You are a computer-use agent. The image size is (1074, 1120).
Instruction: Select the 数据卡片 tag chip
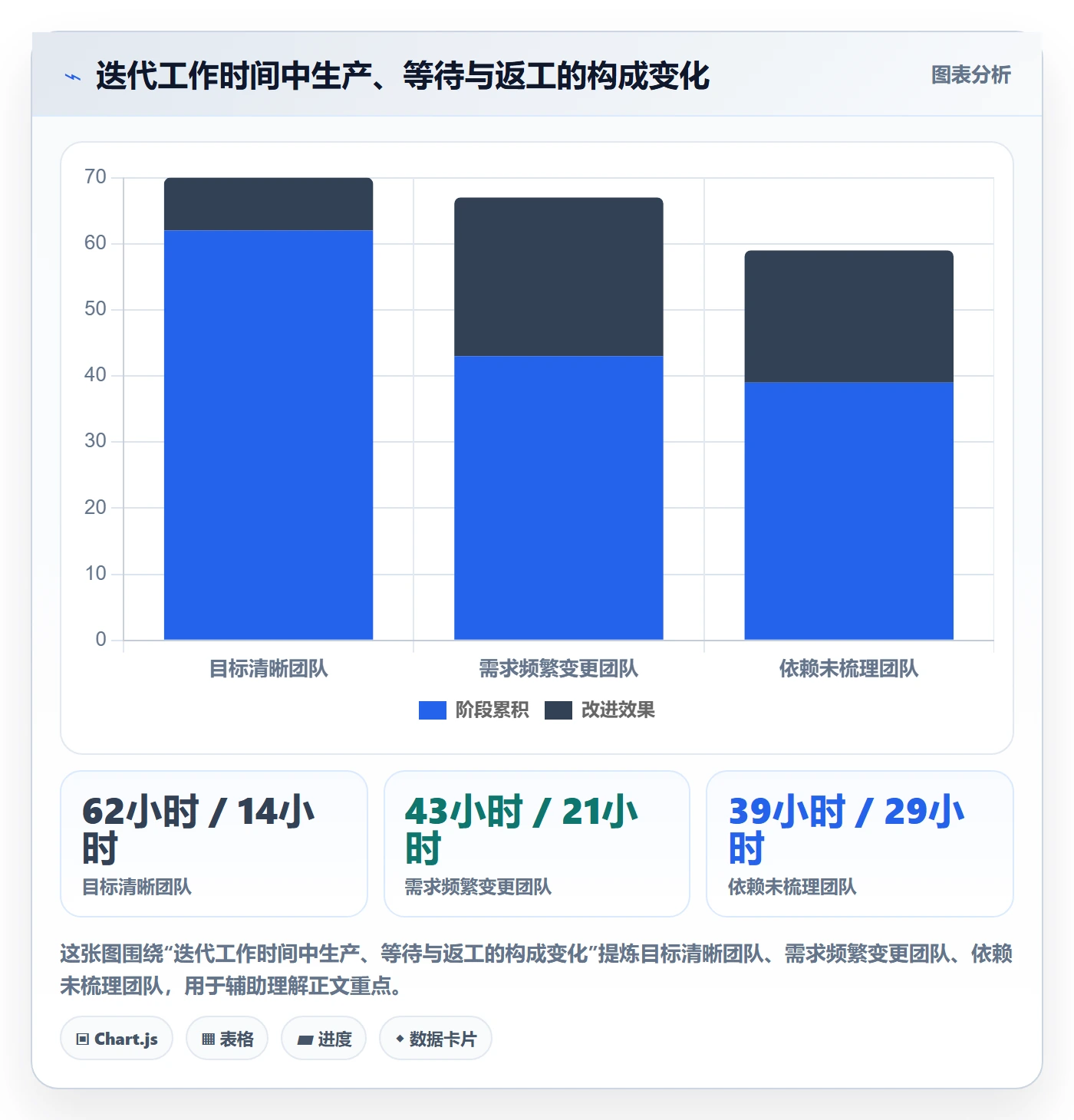[436, 1039]
